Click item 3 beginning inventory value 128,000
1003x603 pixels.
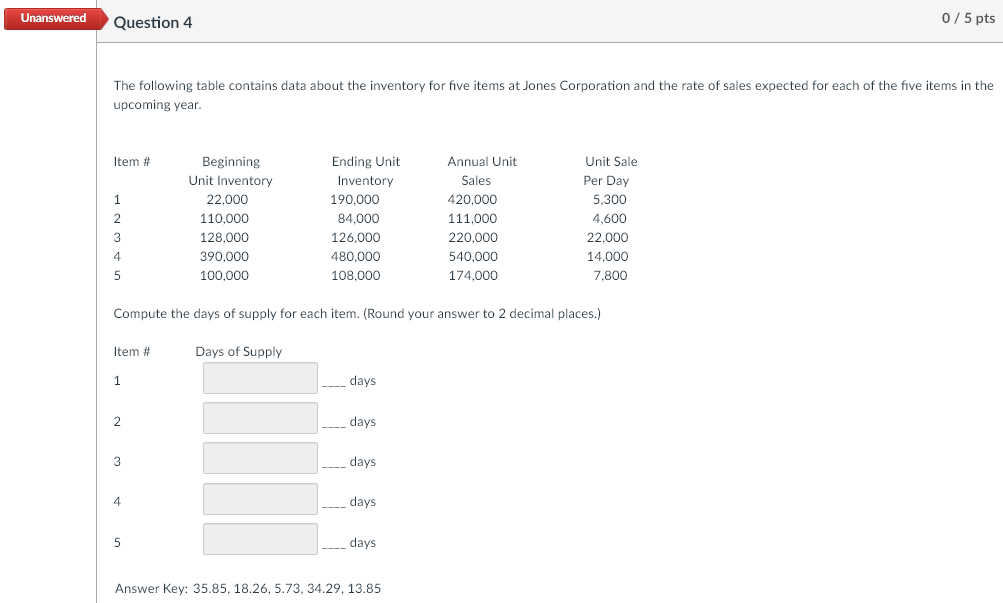click(x=224, y=238)
